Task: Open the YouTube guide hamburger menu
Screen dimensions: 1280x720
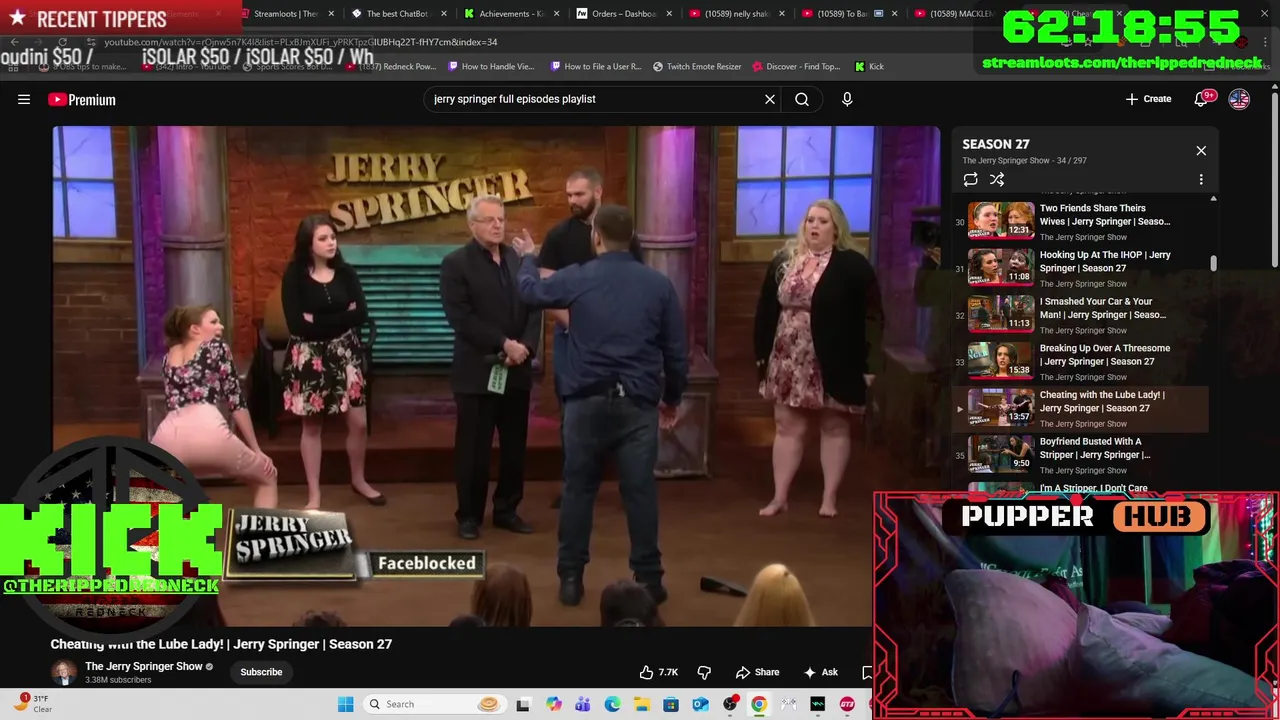Action: (24, 99)
